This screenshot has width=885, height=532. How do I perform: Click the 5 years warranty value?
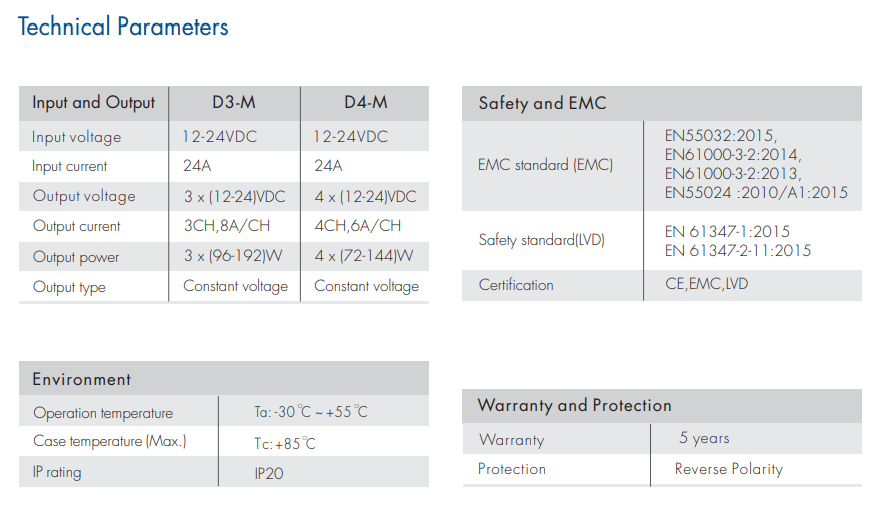[x=704, y=438]
